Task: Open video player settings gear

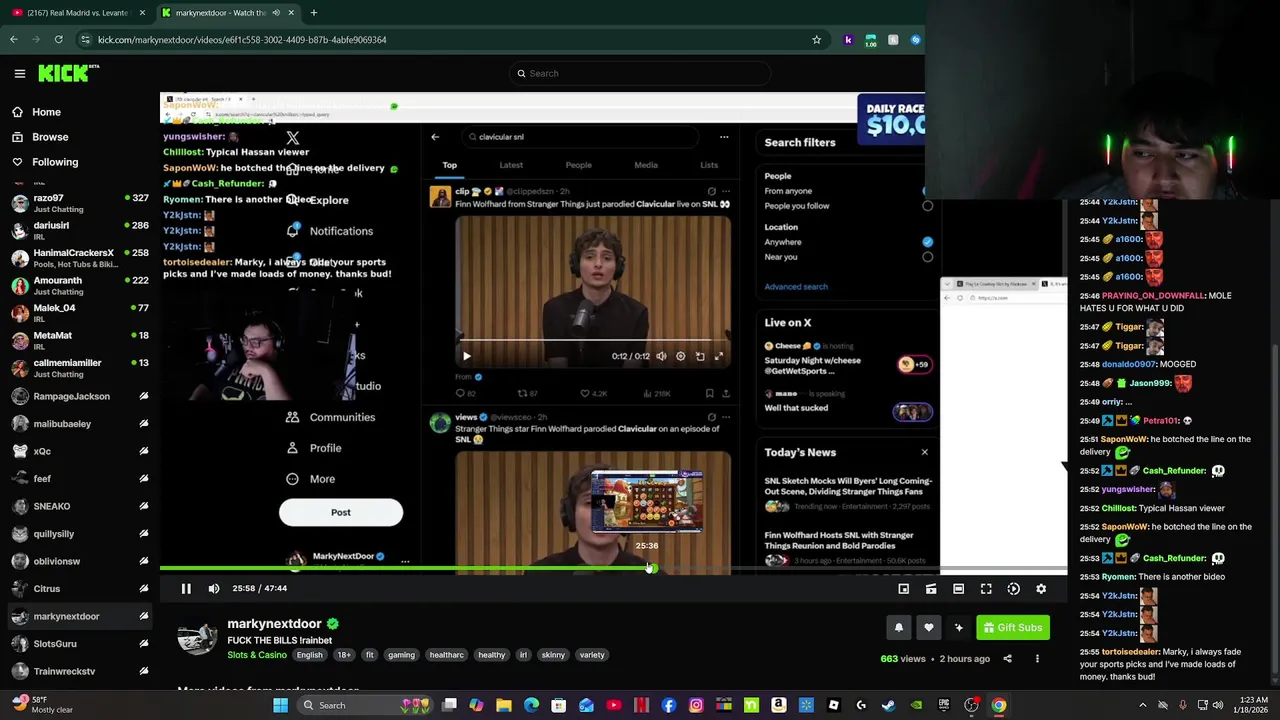Action: tap(1041, 589)
